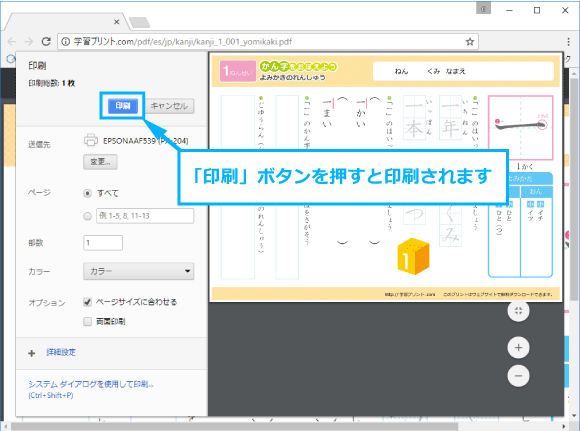The image size is (580, 431).
Task: Open the Chrome three-dot menu
Action: click(x=569, y=41)
